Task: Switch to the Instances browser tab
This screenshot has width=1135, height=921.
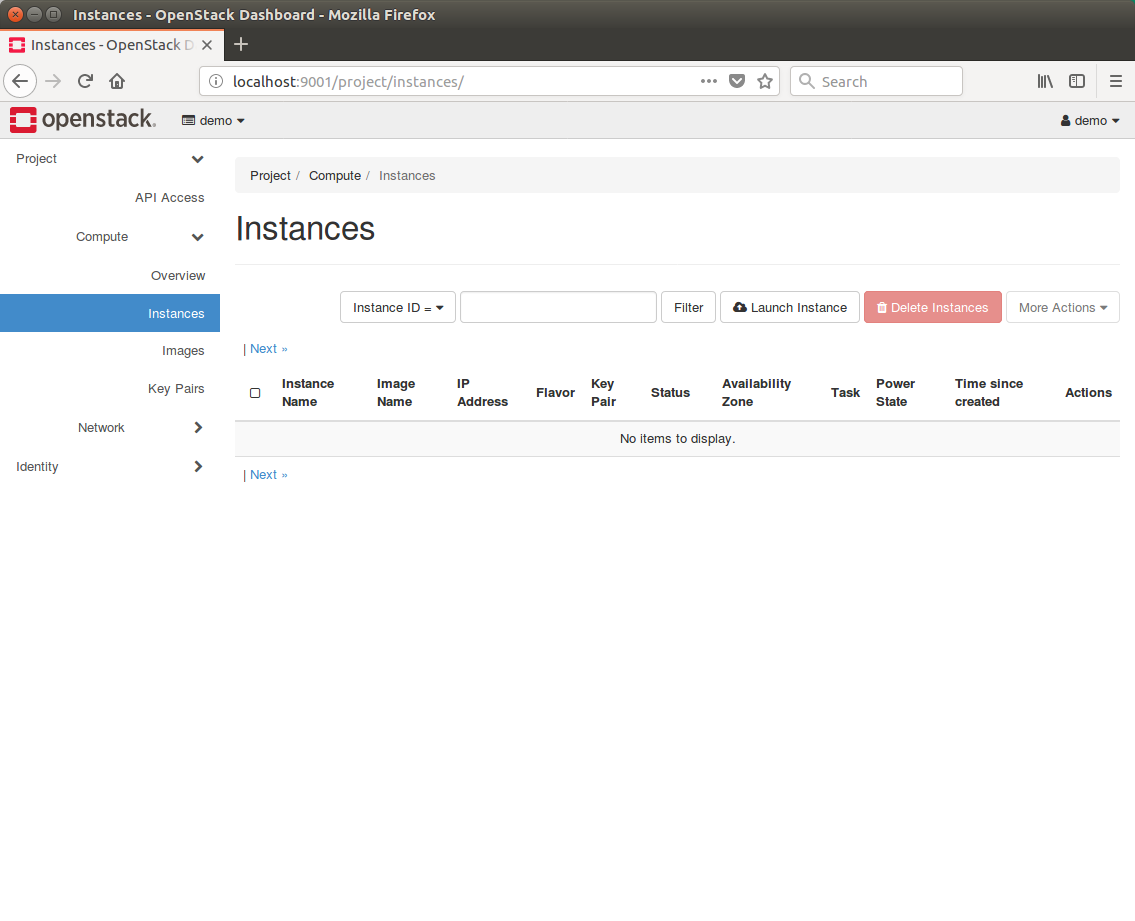Action: point(111,45)
